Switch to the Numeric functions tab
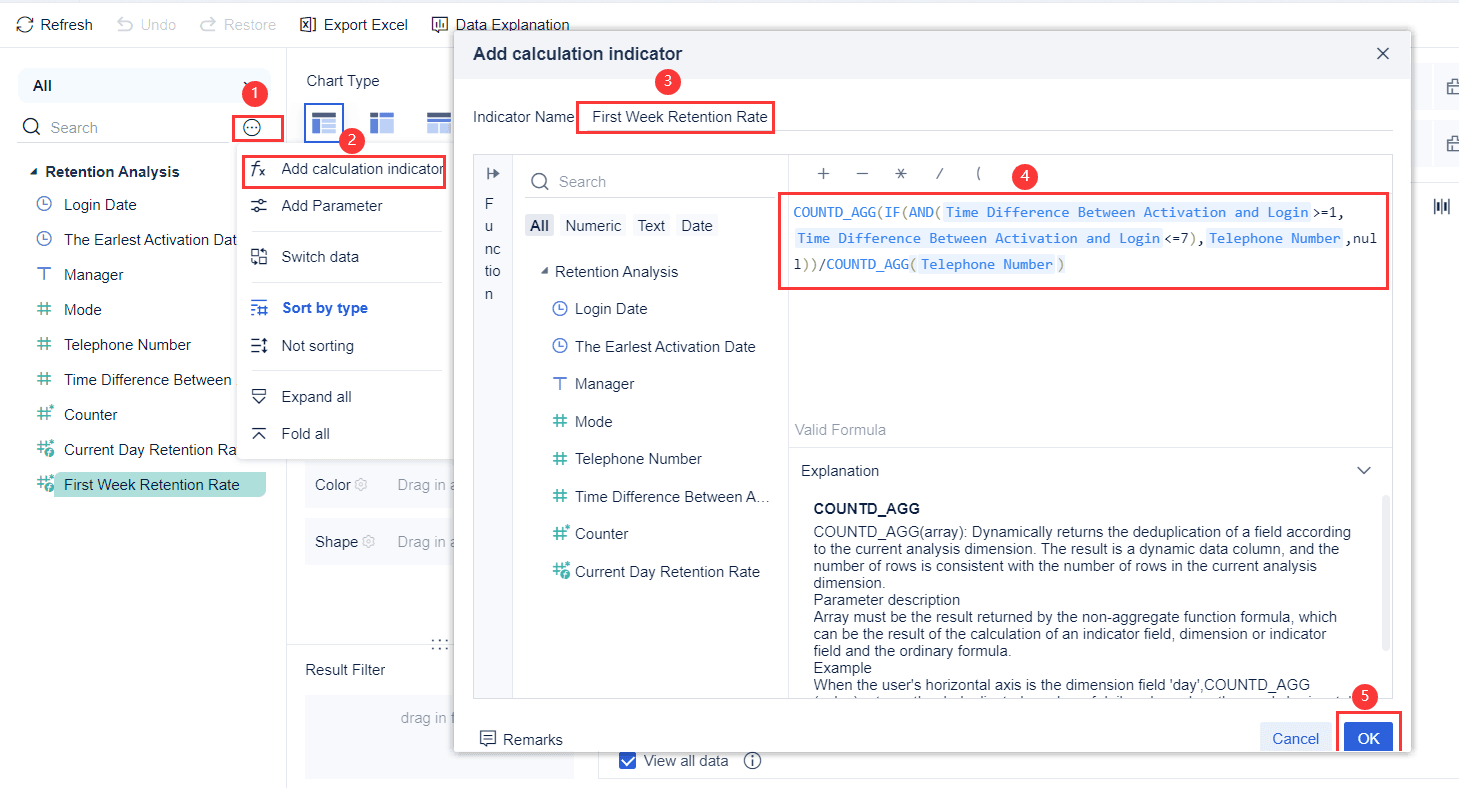Screen dimensions: 1459x788 click(x=593, y=225)
